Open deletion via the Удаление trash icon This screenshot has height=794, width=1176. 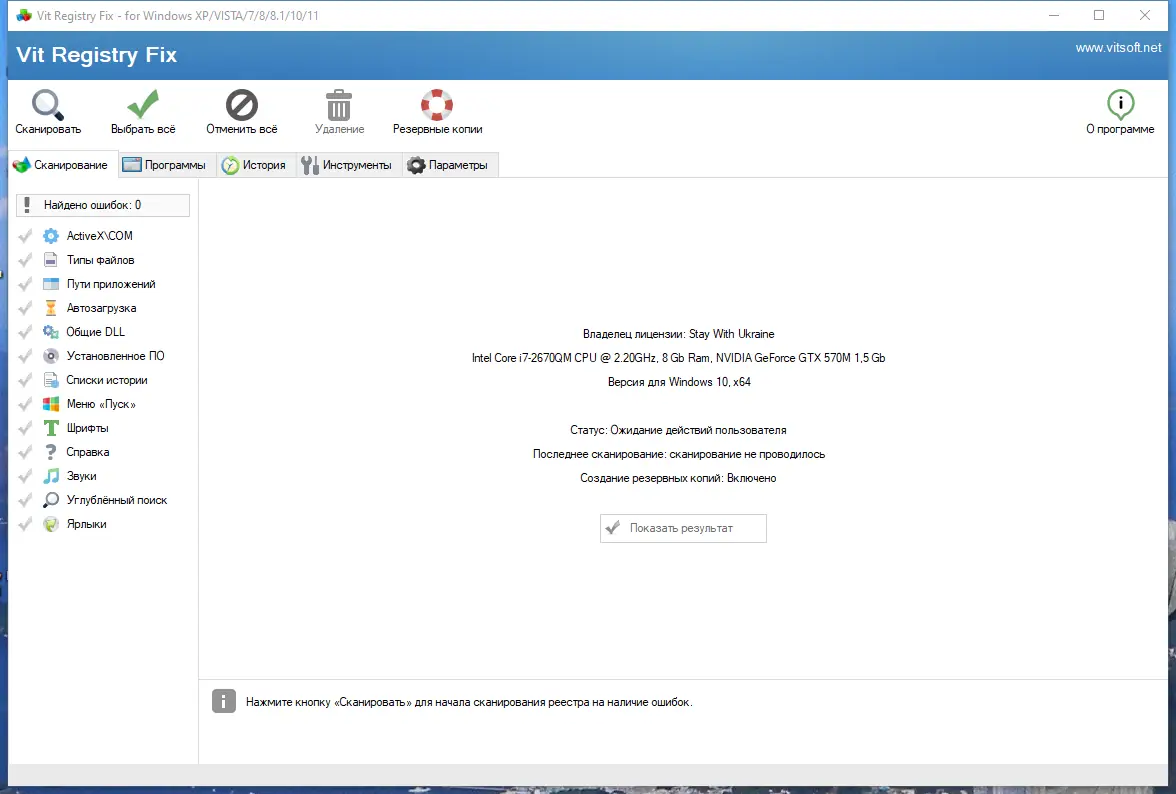click(x=338, y=102)
